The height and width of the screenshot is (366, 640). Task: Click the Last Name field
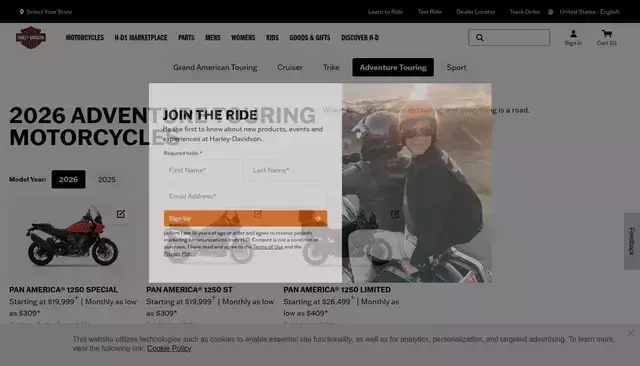[x=287, y=170]
